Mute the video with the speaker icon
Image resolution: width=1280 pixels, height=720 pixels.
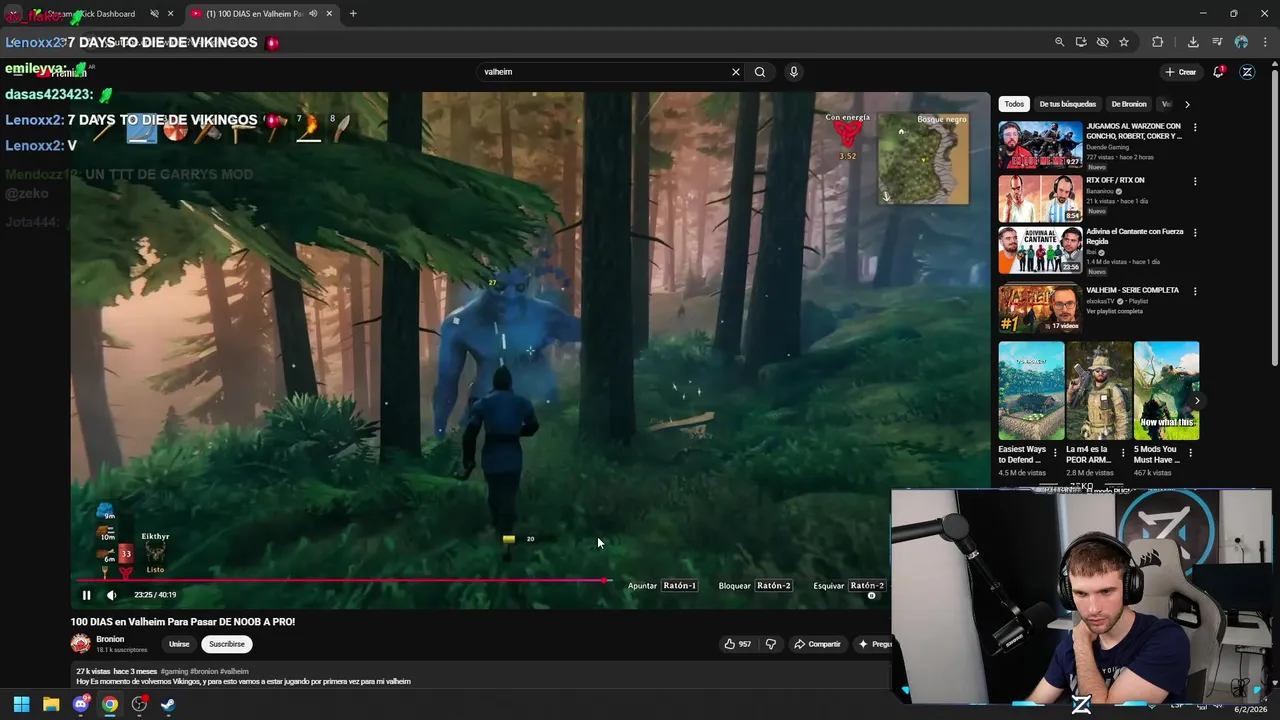pyautogui.click(x=111, y=595)
